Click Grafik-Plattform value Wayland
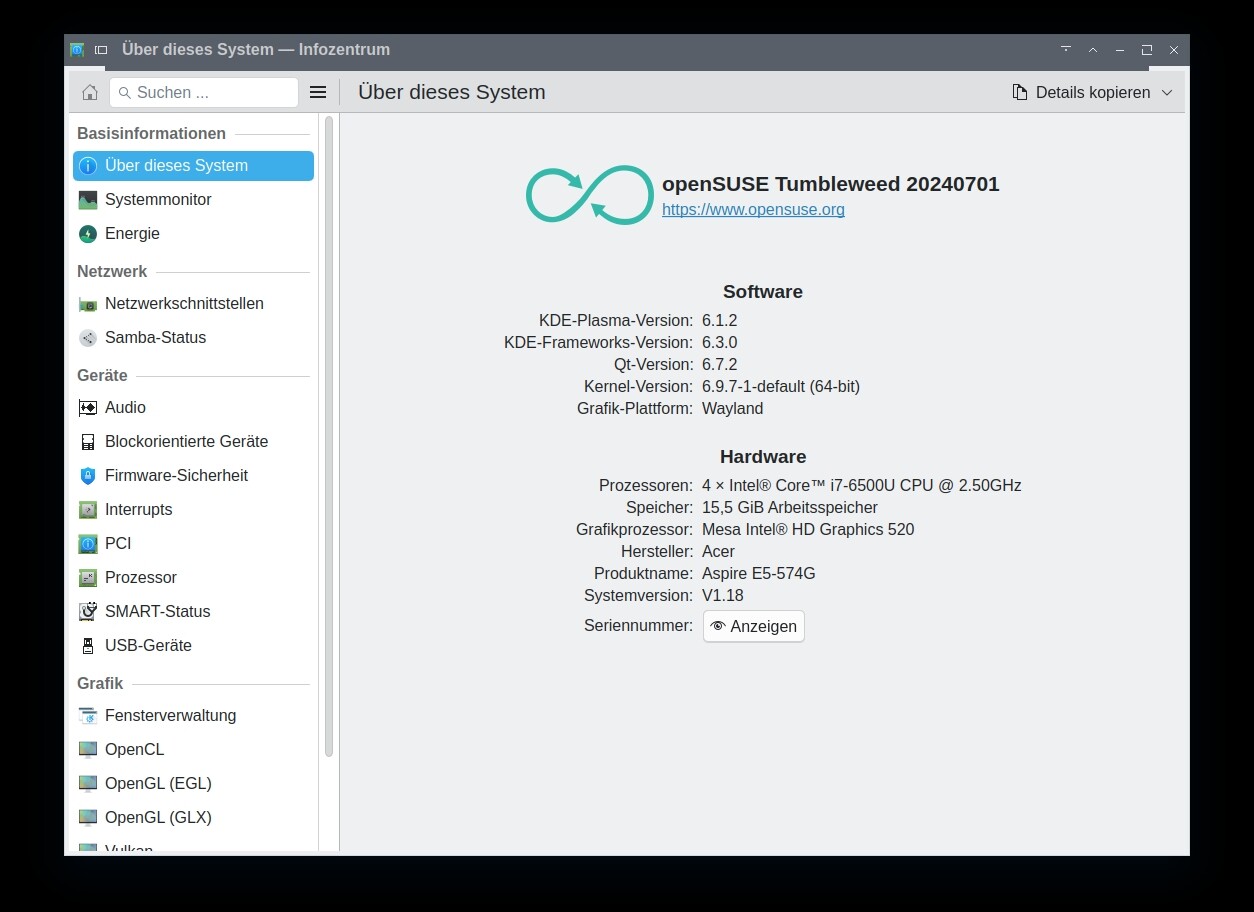1254x912 pixels. point(733,409)
